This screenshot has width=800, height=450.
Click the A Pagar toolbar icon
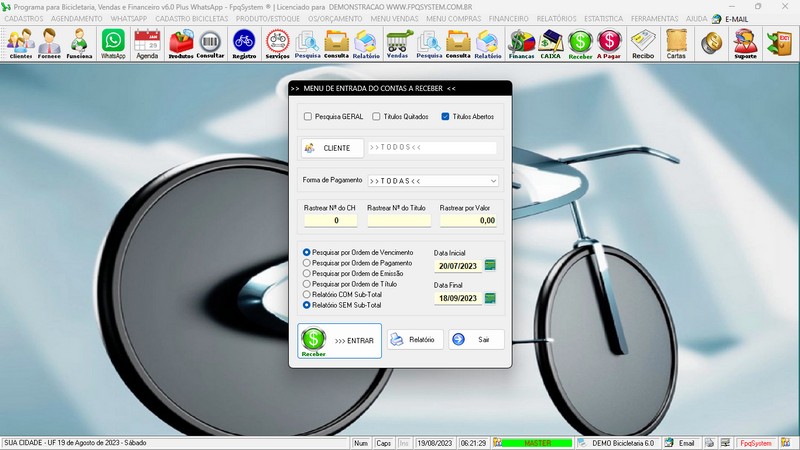point(608,43)
